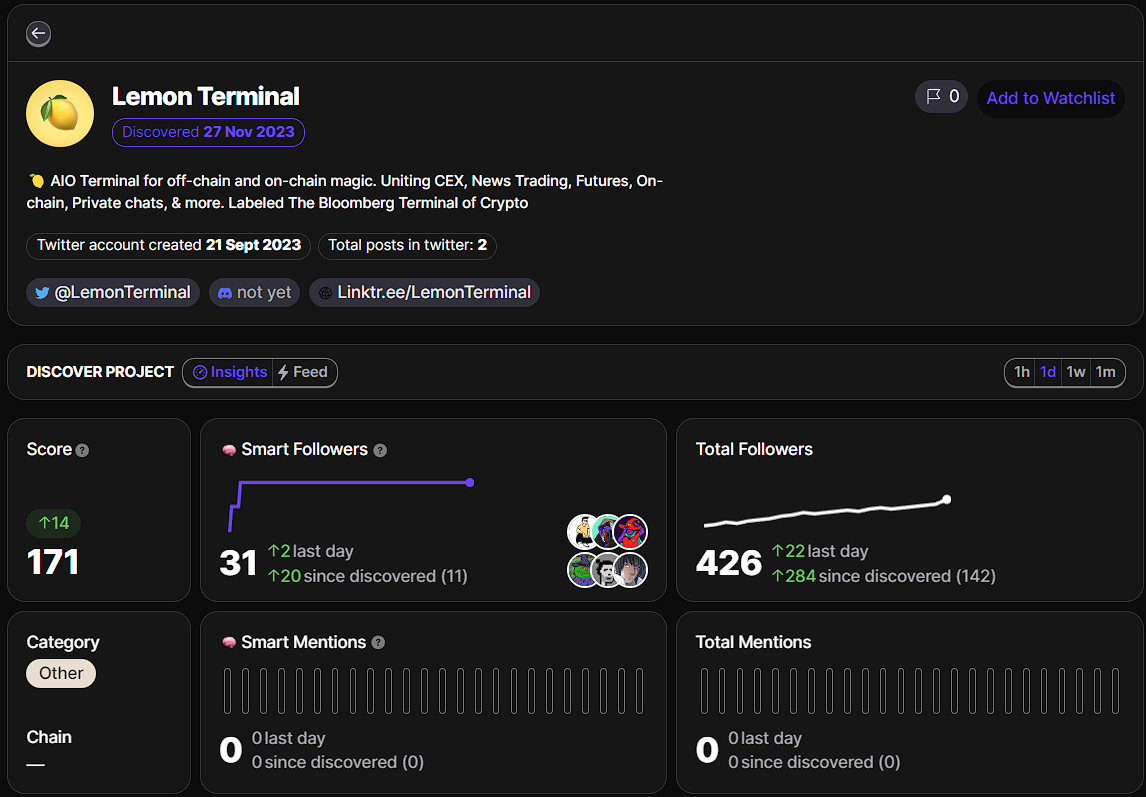The image size is (1146, 797).
Task: Click the Twitter bird icon
Action: [x=42, y=293]
